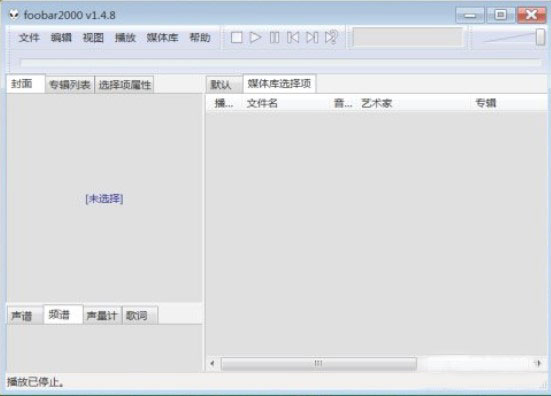
Task: Open the 播放 menu
Action: (125, 37)
